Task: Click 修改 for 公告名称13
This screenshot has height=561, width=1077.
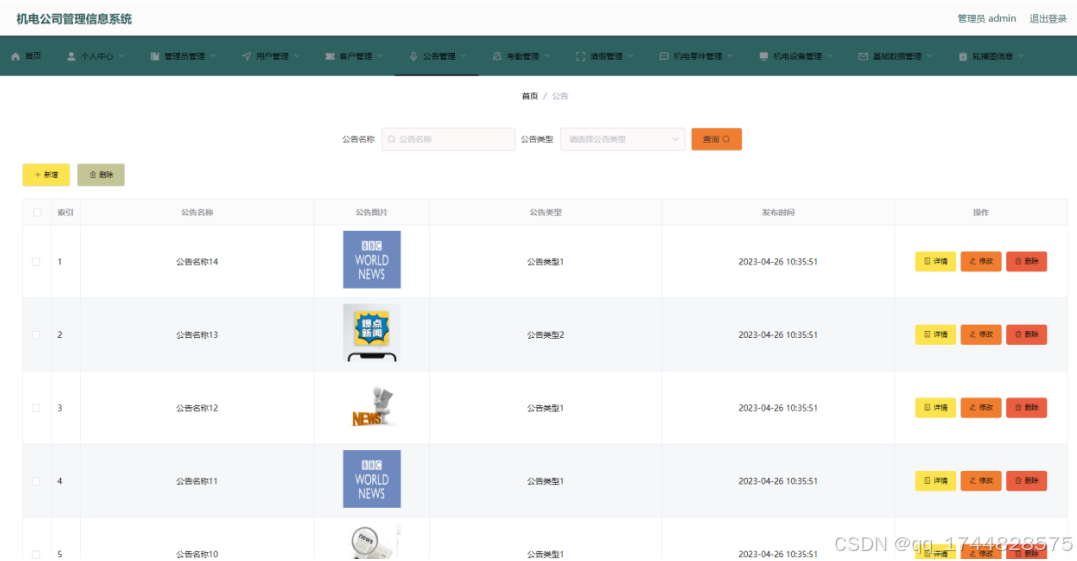Action: [981, 334]
